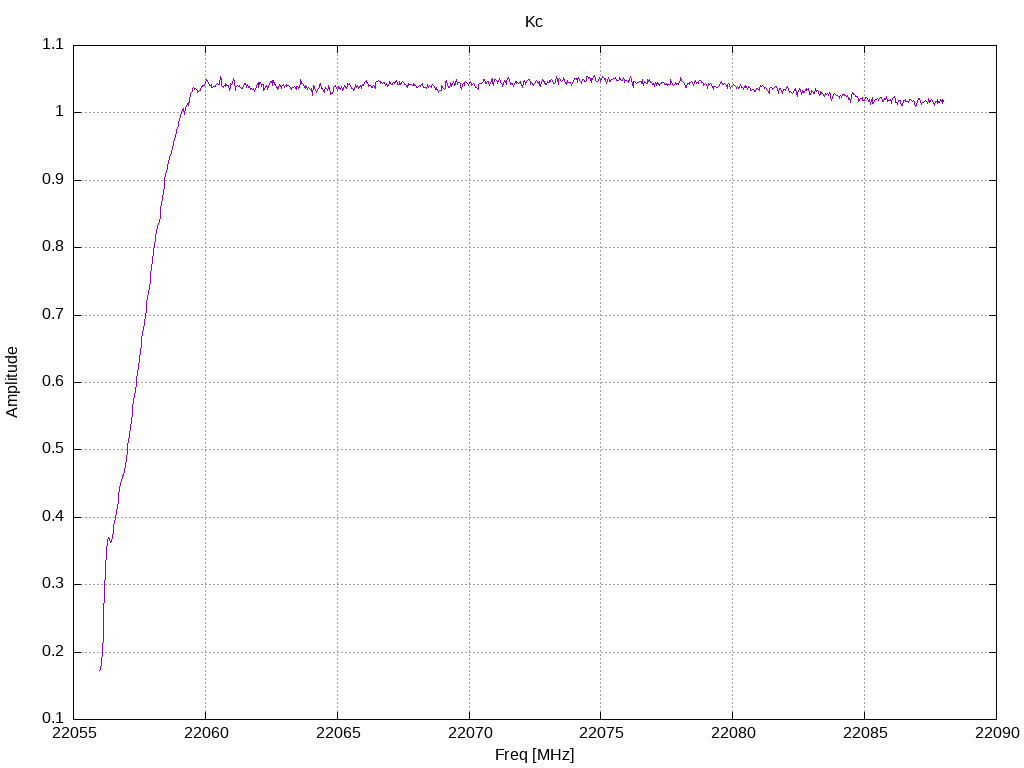Click the y-axis tick label 0.4
Image resolution: width=1024 pixels, height=768 pixels.
53,517
